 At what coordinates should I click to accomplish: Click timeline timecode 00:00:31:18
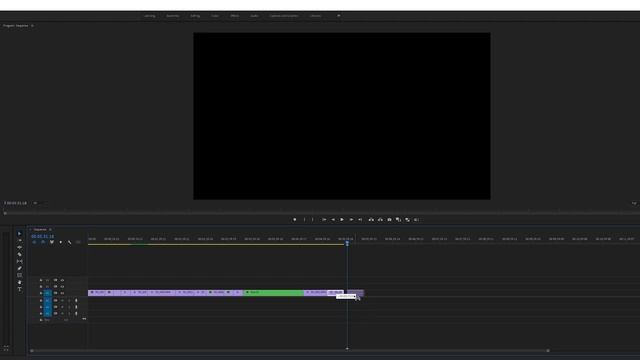pos(42,236)
